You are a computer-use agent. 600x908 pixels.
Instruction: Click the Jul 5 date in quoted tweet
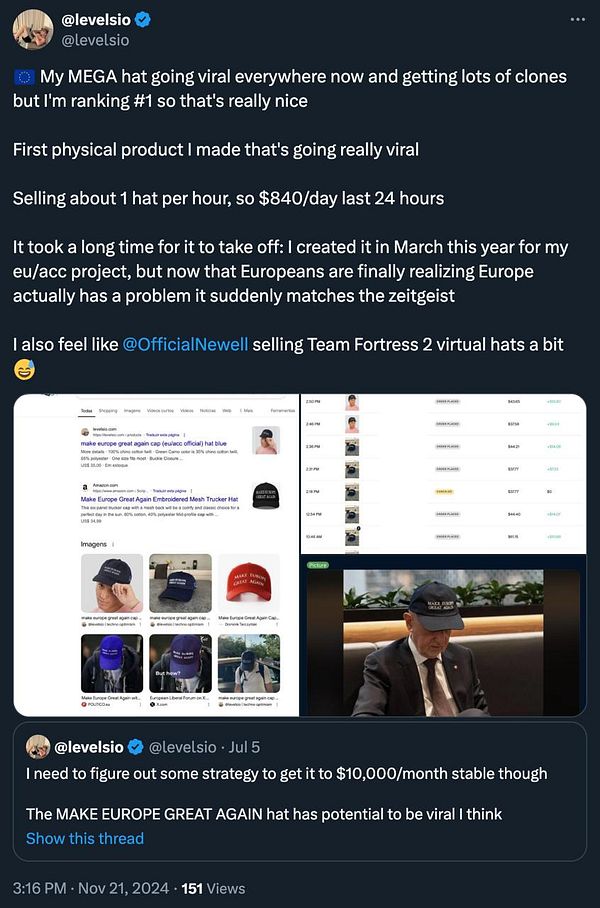244,747
